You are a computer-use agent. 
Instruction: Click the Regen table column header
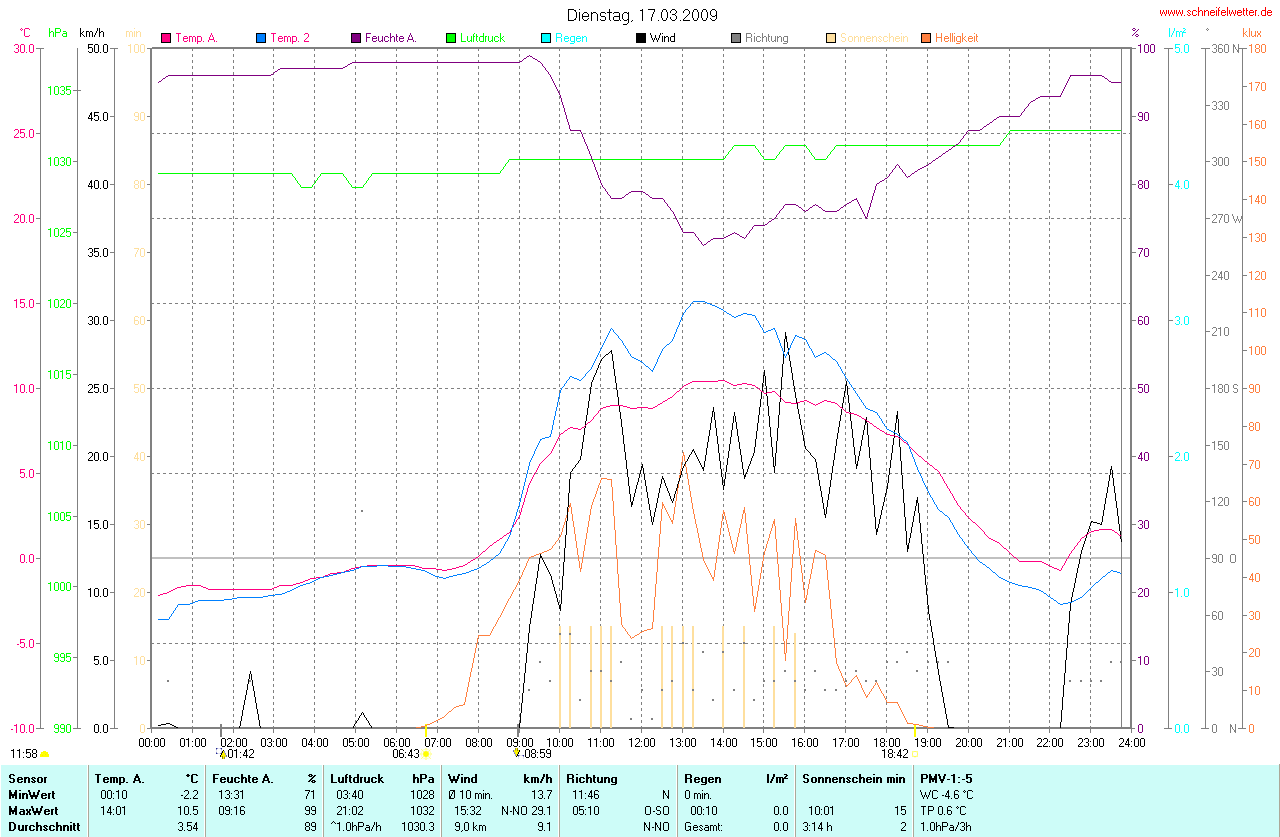[x=703, y=778]
